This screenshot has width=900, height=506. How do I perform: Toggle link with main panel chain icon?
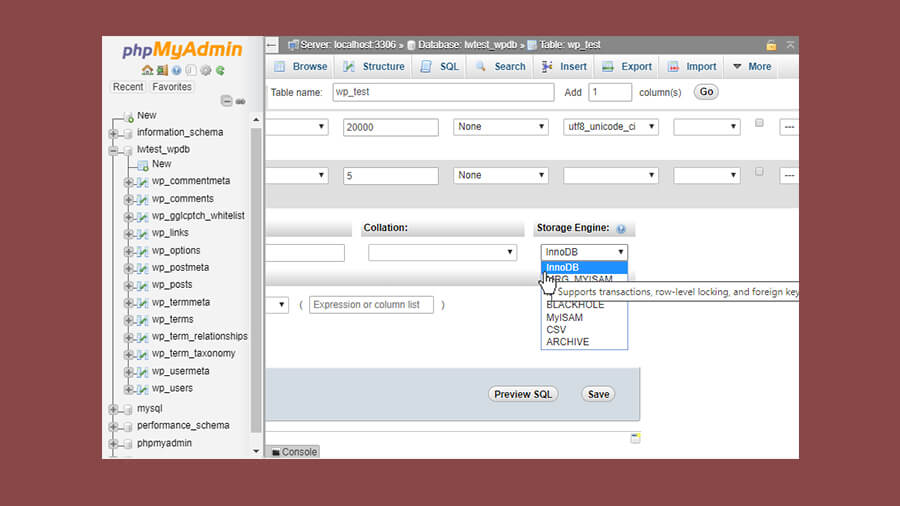[x=240, y=102]
